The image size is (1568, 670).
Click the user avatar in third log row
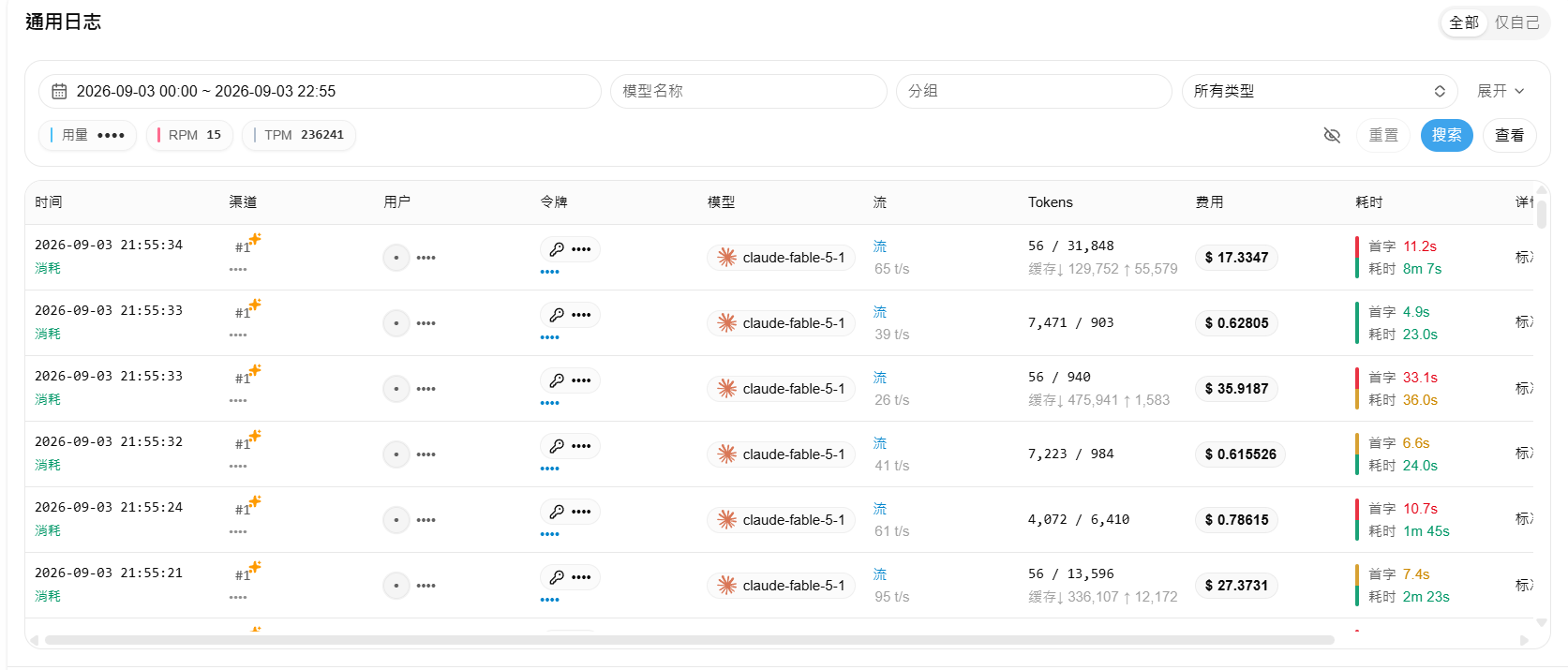[x=396, y=389]
